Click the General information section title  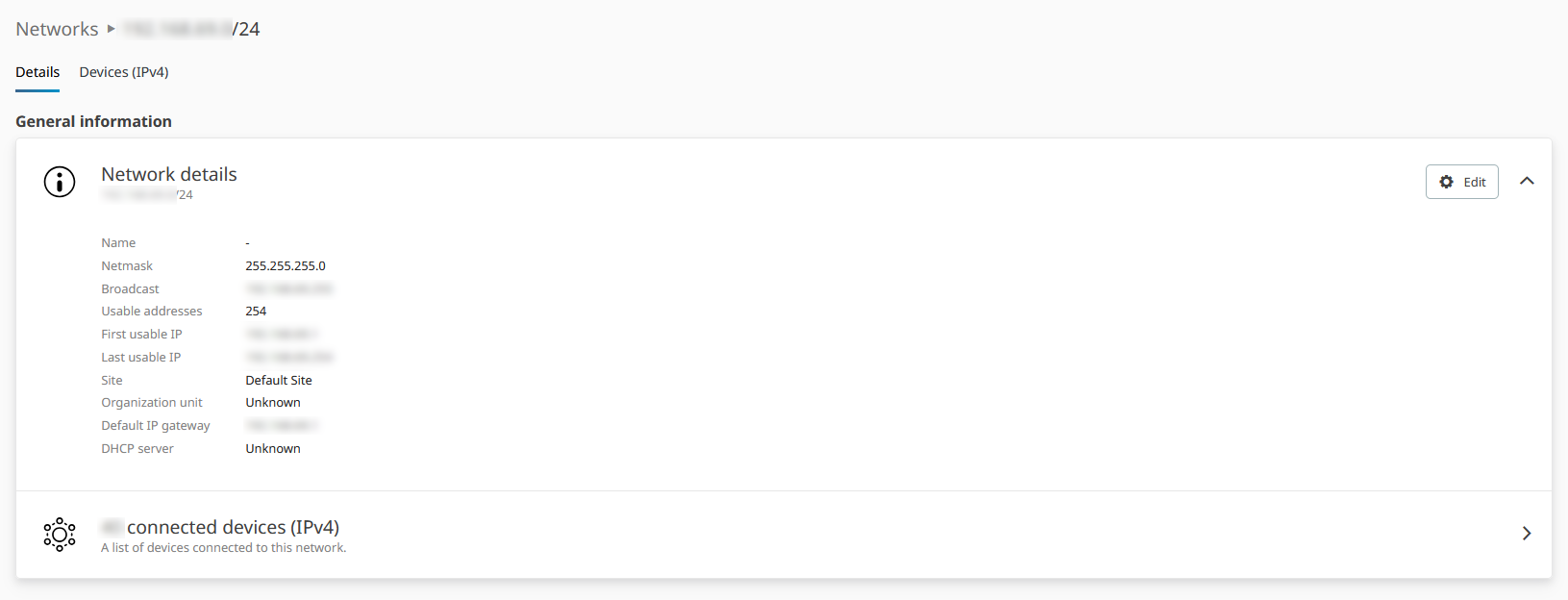click(x=93, y=121)
